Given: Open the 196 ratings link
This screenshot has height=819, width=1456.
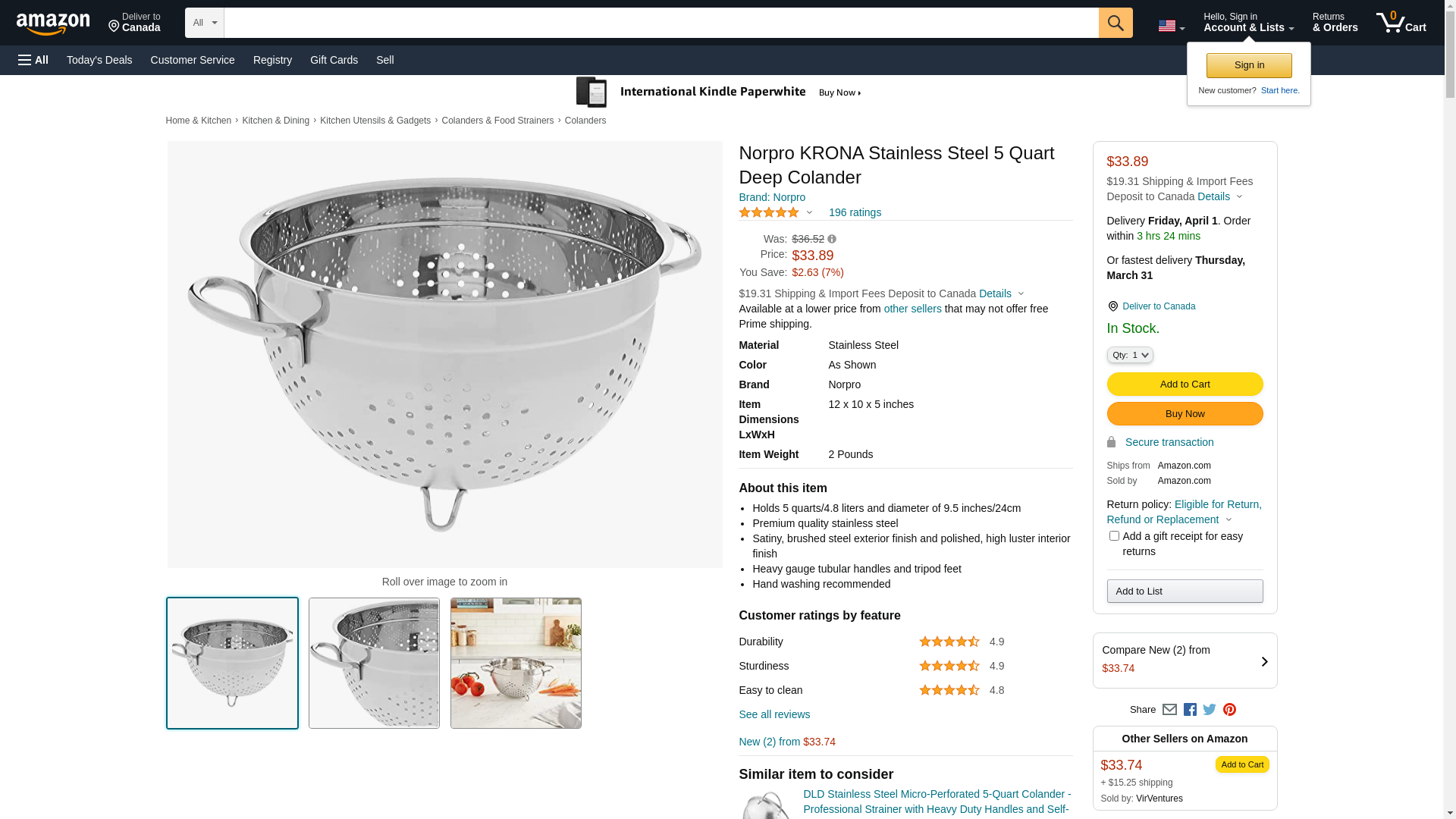Looking at the screenshot, I should point(855,213).
